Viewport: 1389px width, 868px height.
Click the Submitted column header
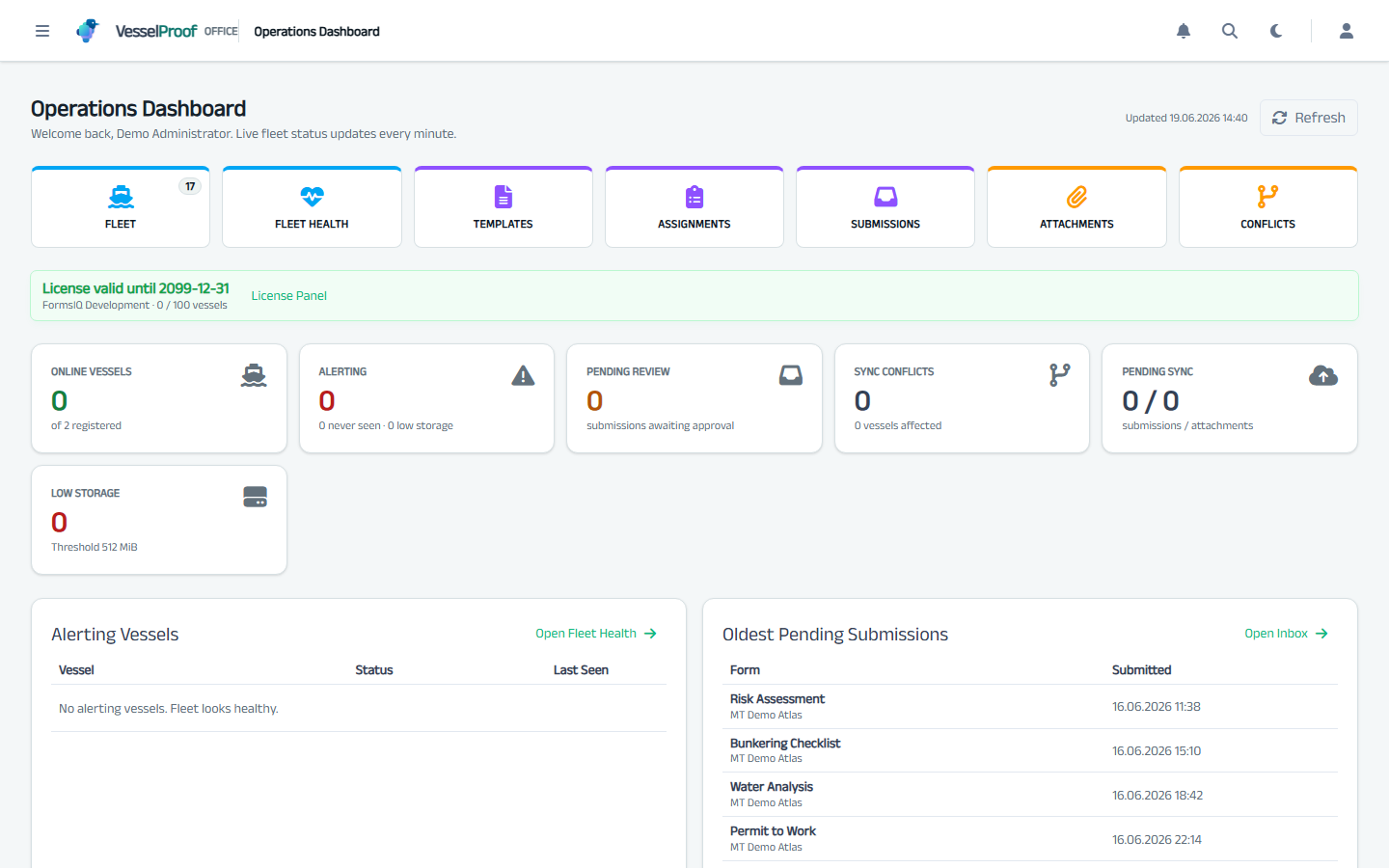tap(1141, 670)
